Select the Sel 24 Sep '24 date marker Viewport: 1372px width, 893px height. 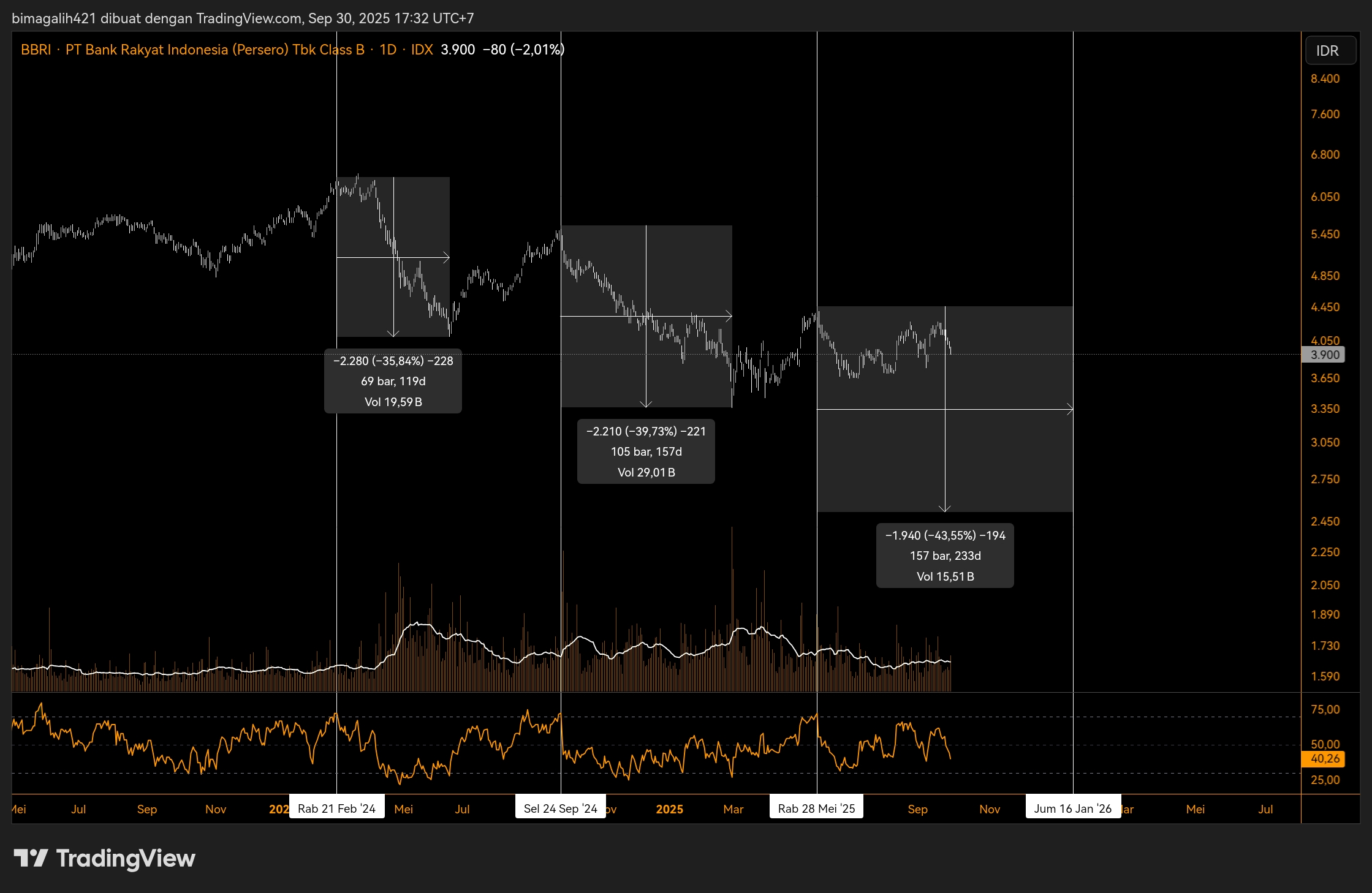560,807
